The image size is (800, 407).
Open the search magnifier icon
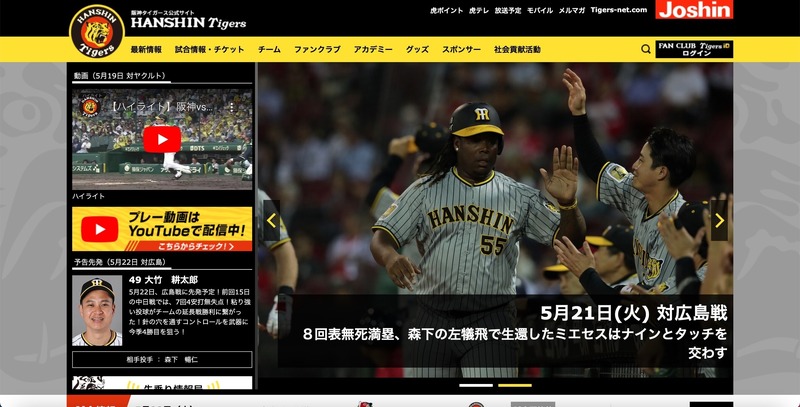tap(646, 49)
